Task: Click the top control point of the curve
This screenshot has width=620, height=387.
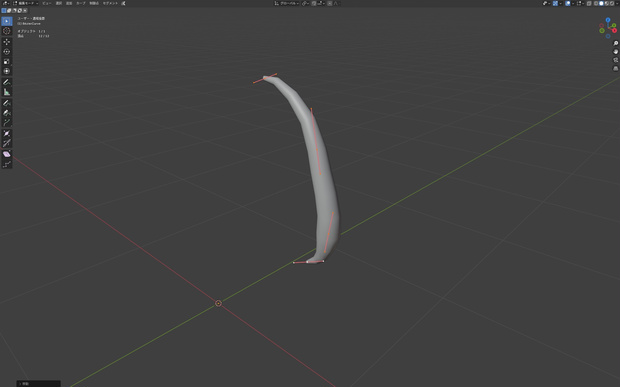Action: (x=265, y=78)
